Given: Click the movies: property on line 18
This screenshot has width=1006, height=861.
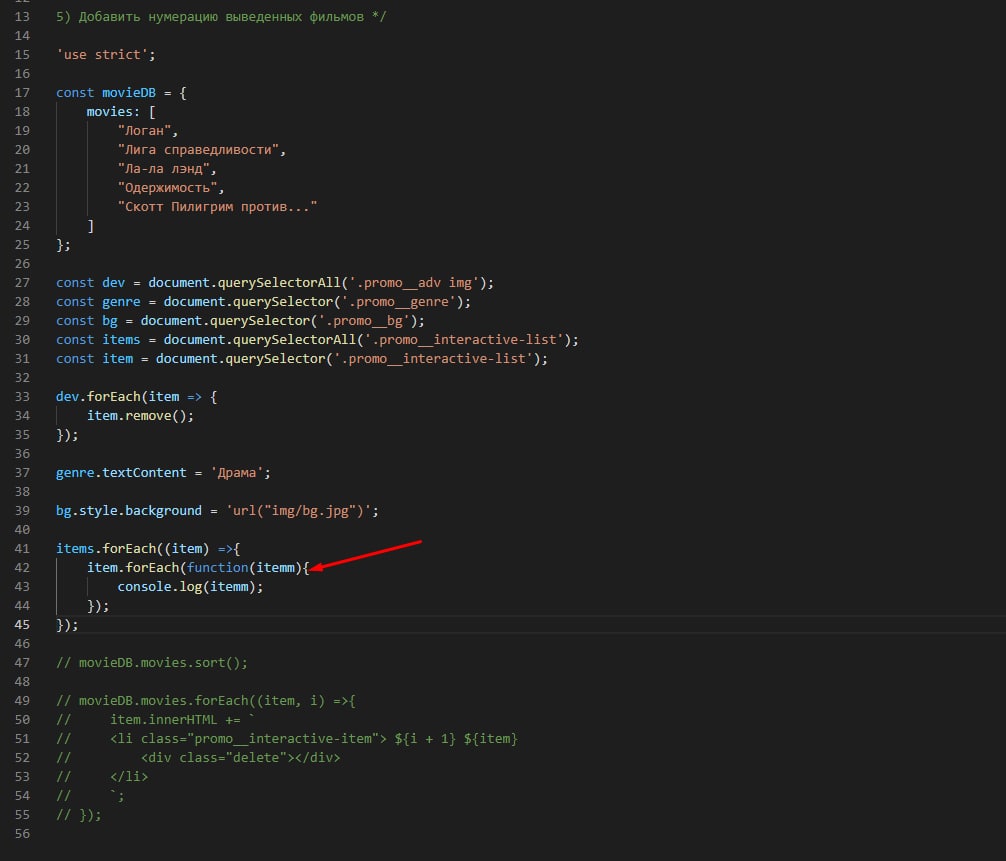Looking at the screenshot, I should point(114,112).
